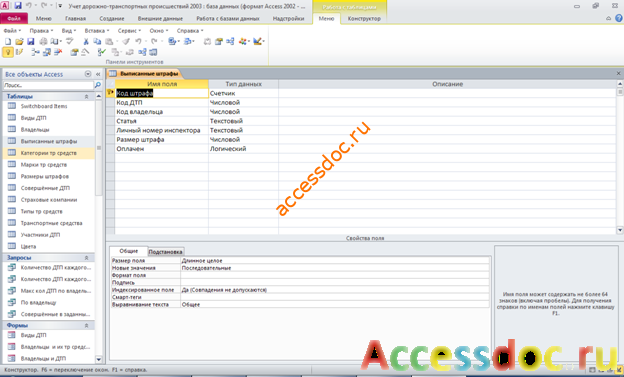The image size is (624, 377).
Task: Click the Relationships icon in first toolbar row
Action: (230, 41)
